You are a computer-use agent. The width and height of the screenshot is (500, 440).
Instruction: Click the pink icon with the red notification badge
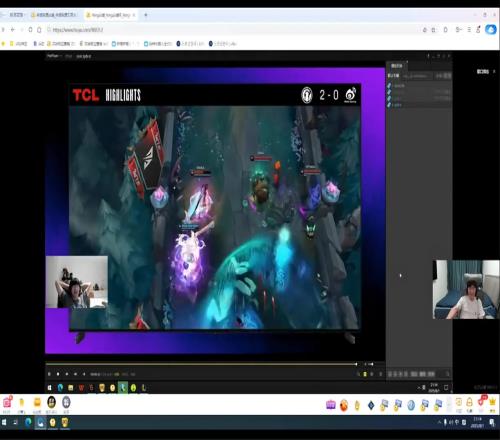[7, 402]
